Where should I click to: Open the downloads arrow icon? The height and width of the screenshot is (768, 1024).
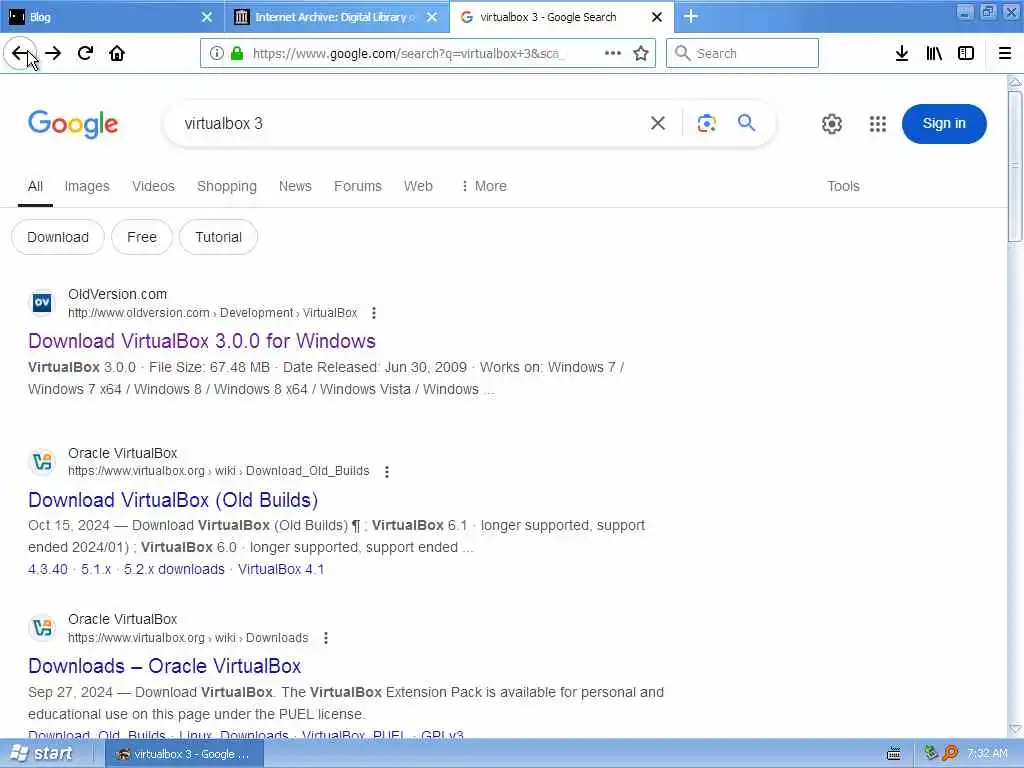coord(902,54)
